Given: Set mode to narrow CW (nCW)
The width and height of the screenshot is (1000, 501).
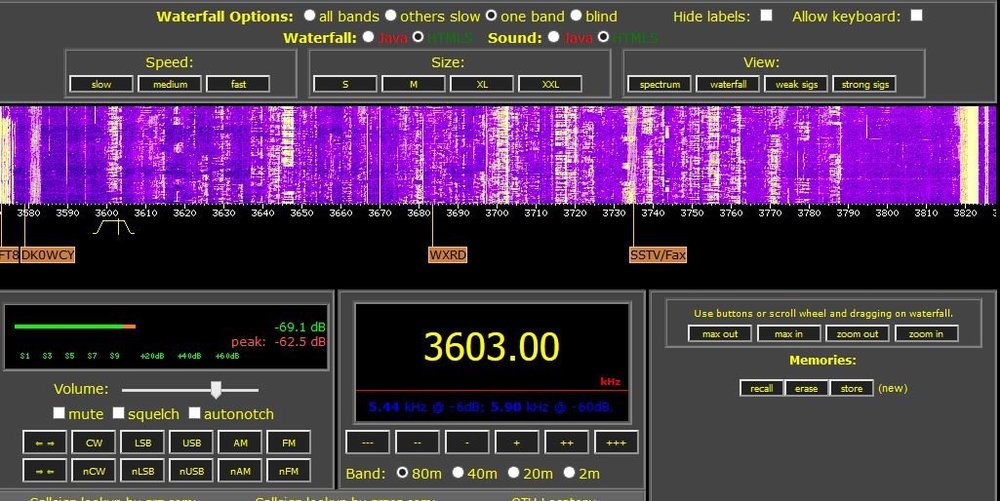Looking at the screenshot, I should pos(93,470).
